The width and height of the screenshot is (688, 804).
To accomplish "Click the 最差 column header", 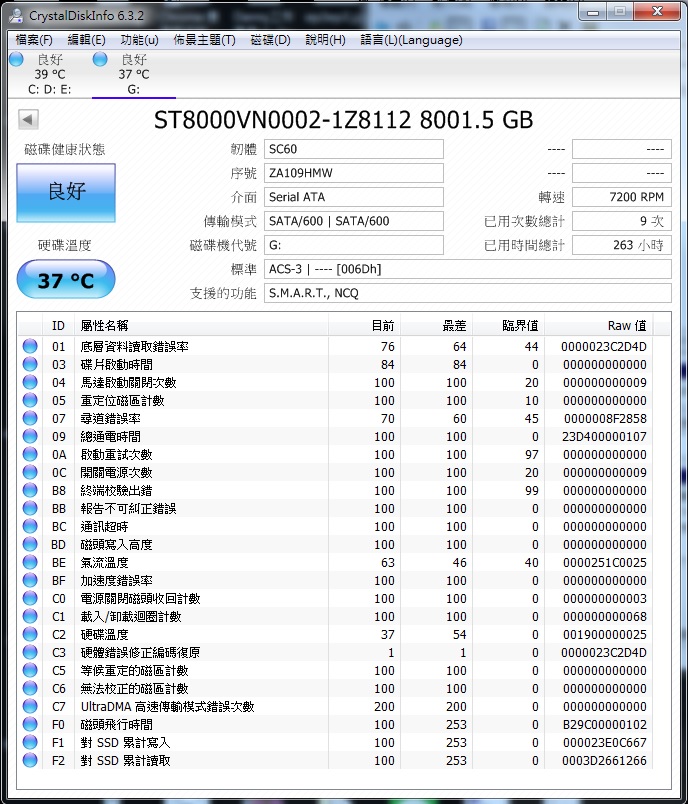I will pos(437,326).
